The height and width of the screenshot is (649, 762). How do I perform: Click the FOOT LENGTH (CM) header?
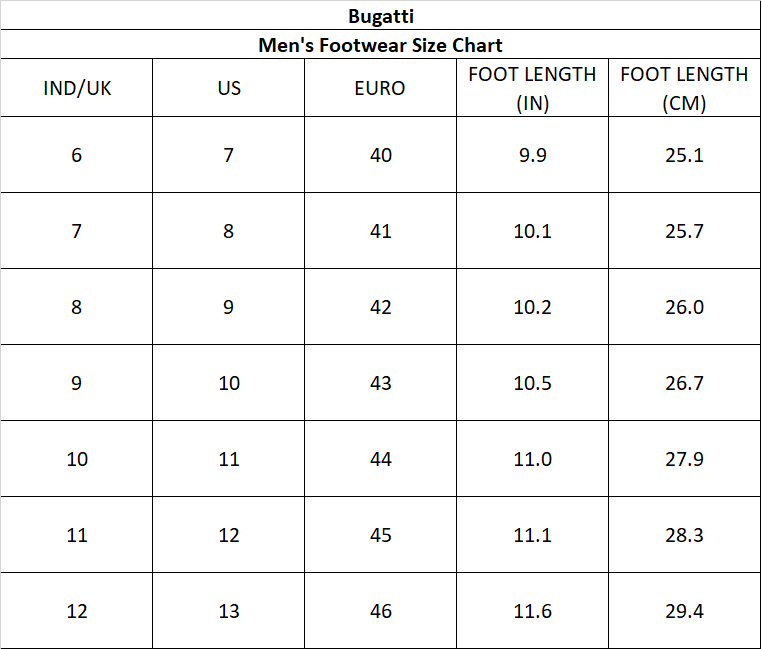(684, 88)
